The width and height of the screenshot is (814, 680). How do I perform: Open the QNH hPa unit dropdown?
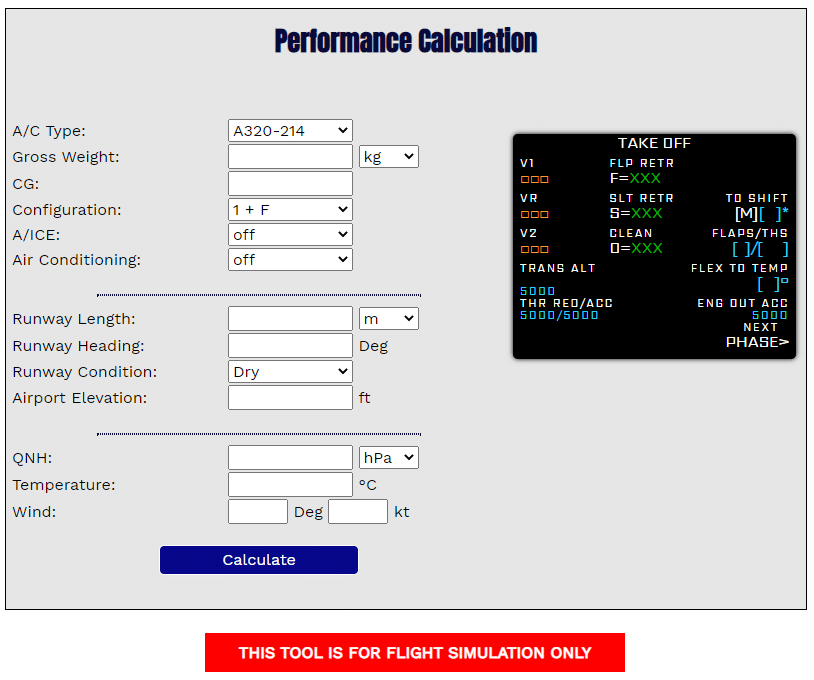[388, 458]
